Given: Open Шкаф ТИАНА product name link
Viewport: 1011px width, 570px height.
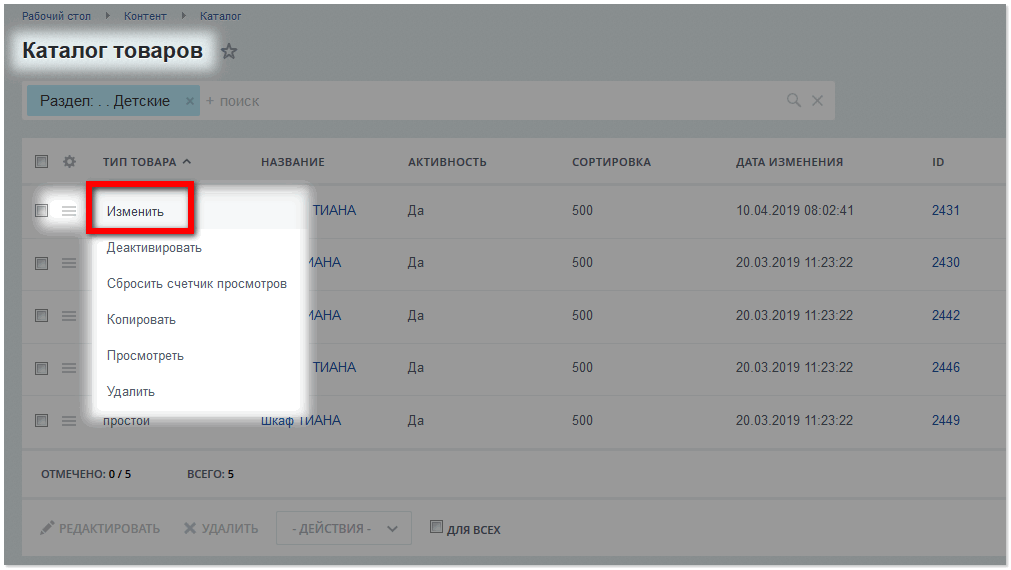Looking at the screenshot, I should pos(301,420).
